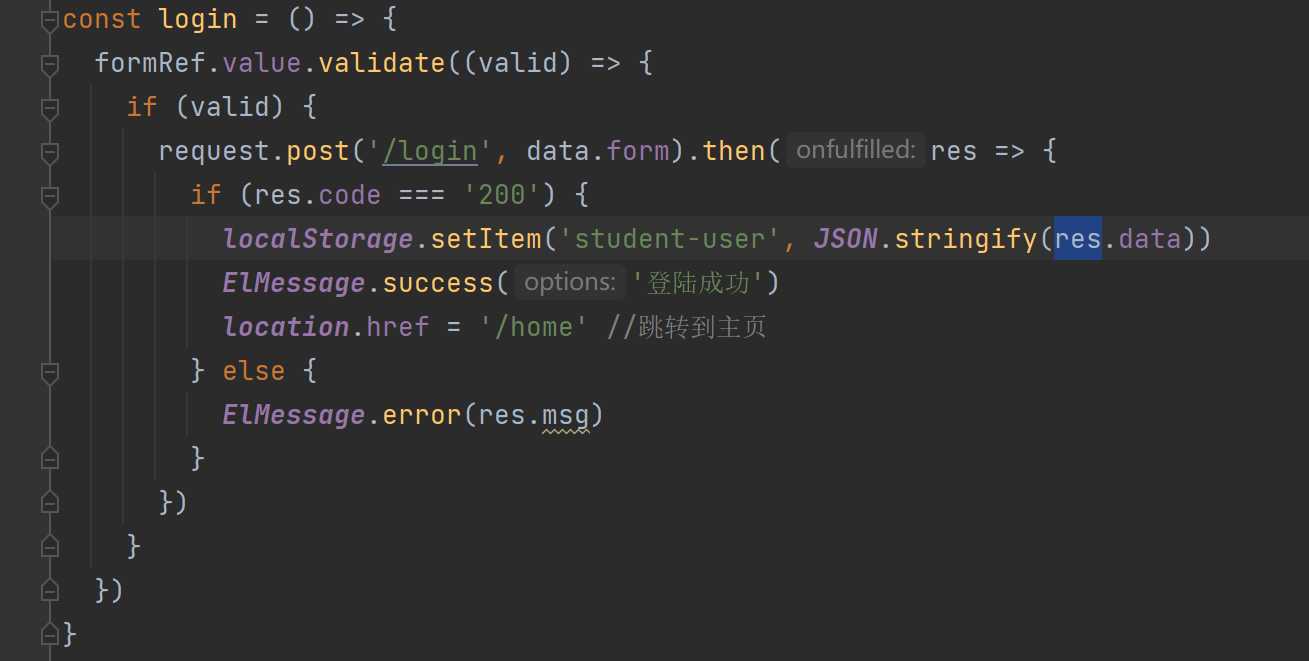Click the error method on ElMessage
This screenshot has width=1309, height=661.
pos(422,415)
